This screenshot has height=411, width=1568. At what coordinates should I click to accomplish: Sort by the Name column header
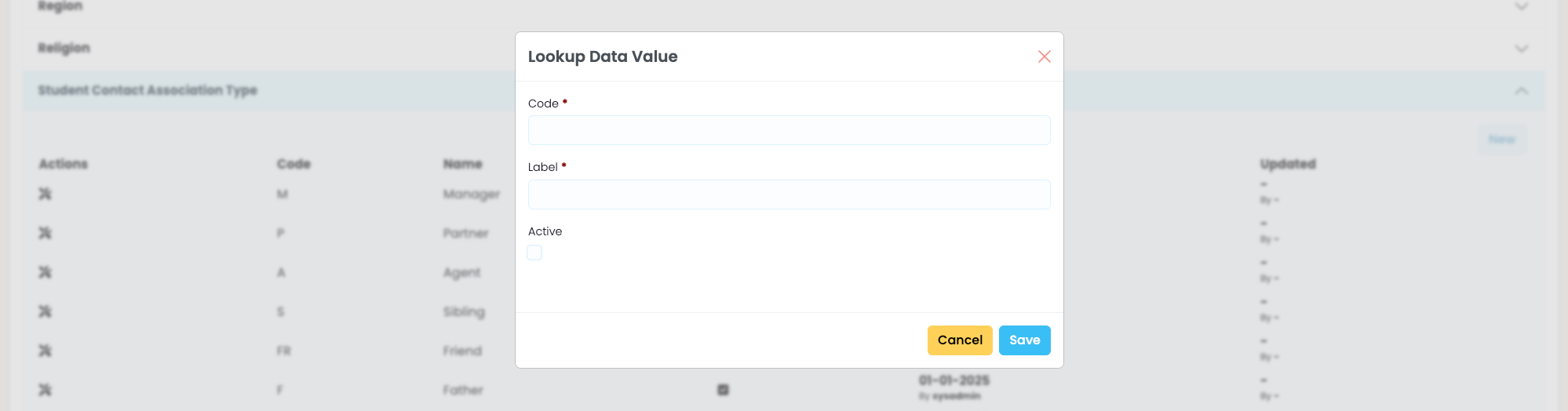click(462, 164)
